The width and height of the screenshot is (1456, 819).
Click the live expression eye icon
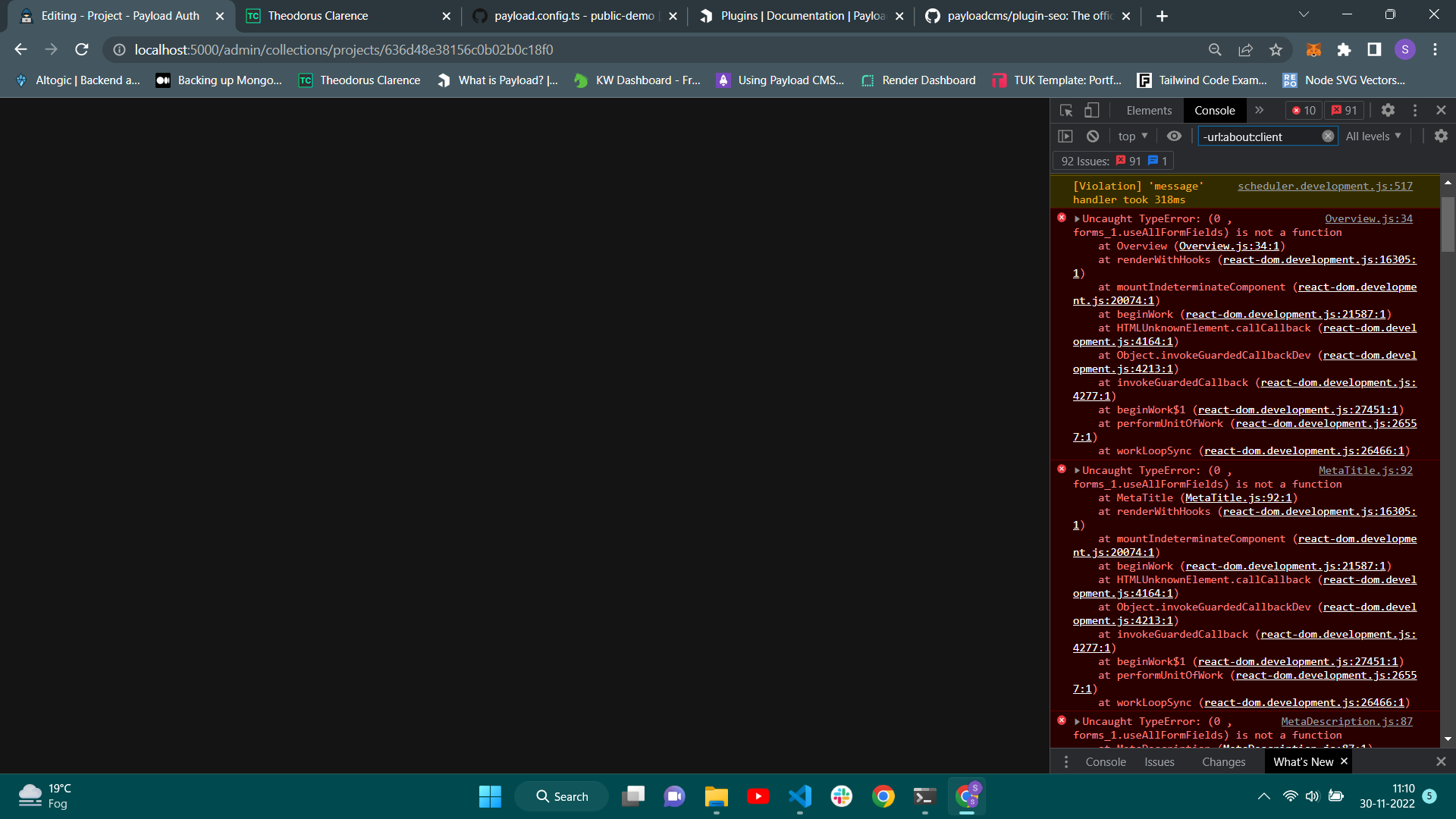click(1174, 136)
